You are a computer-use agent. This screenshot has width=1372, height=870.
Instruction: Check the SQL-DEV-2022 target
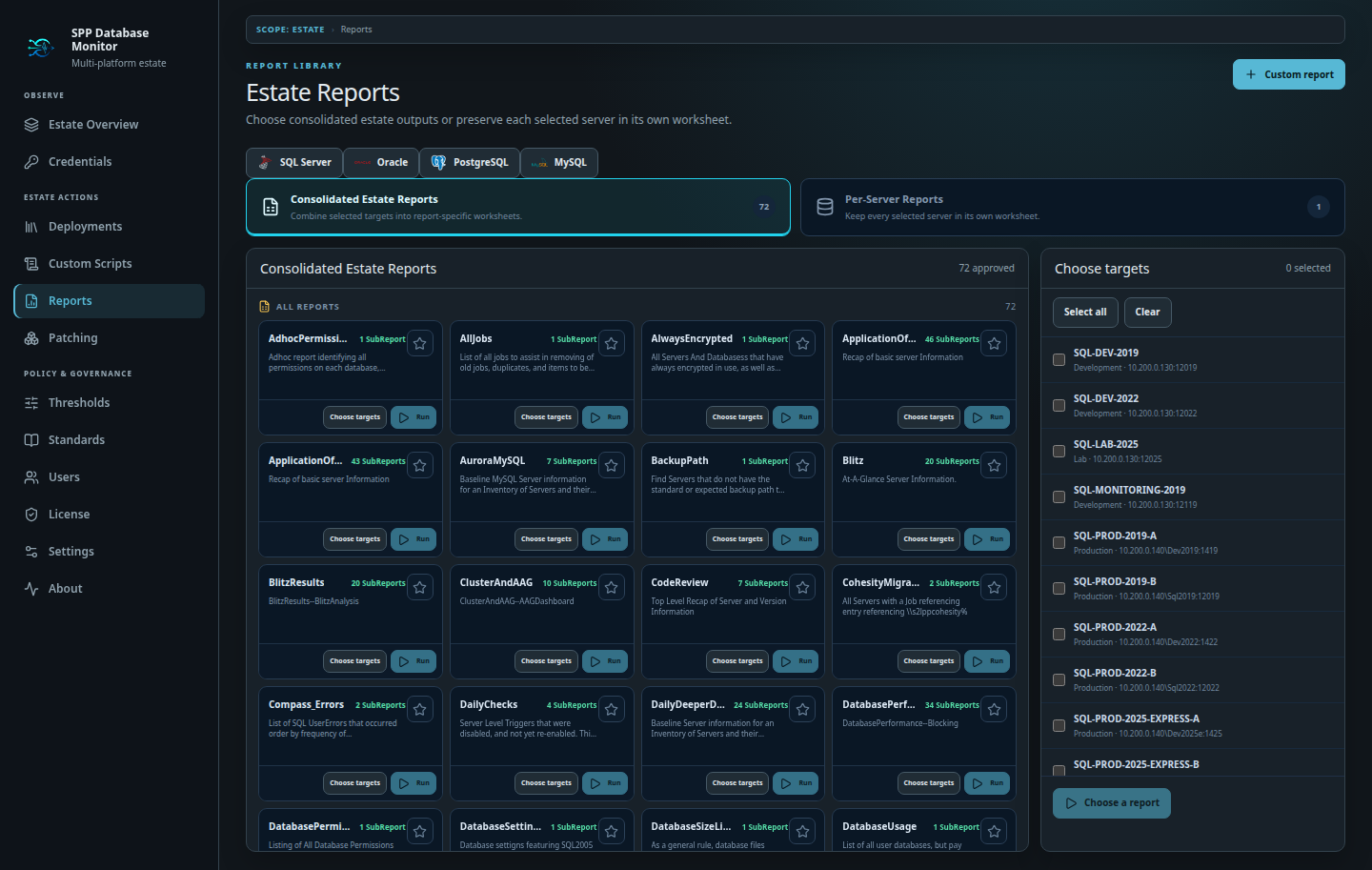(x=1059, y=406)
